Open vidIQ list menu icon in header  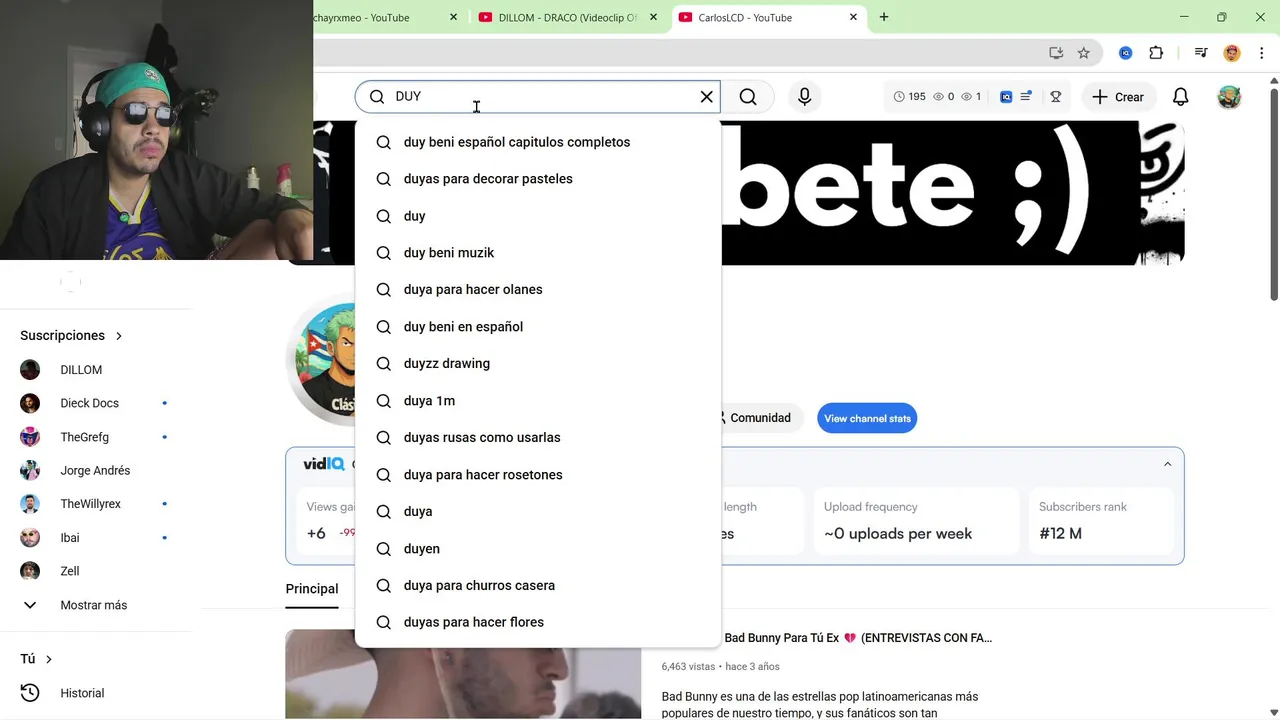point(1026,97)
